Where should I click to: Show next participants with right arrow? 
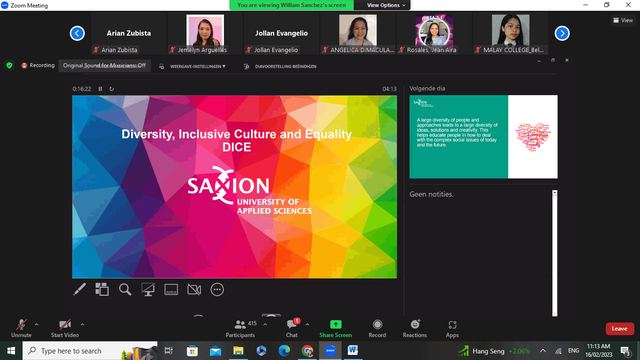(x=562, y=33)
